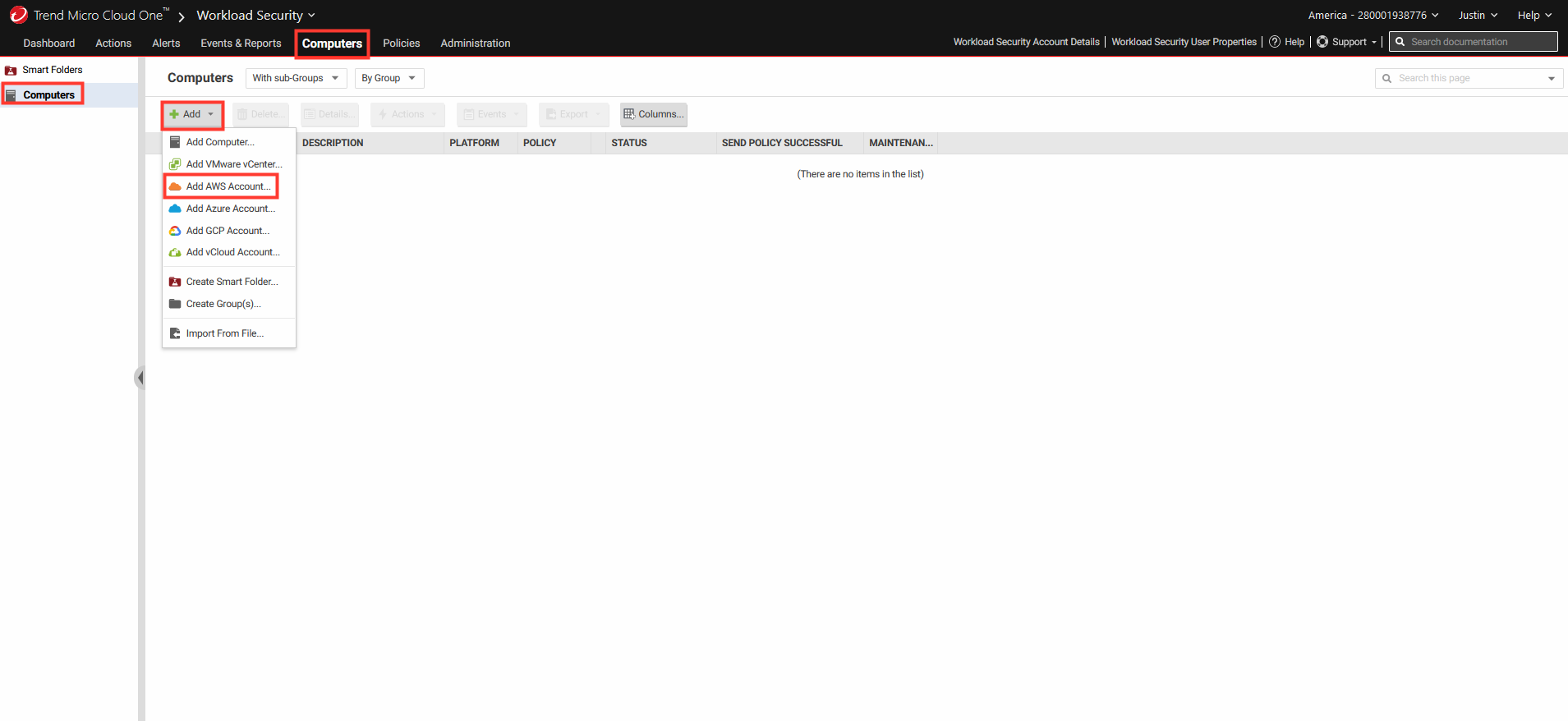Select the Computers tab
This screenshot has height=721, width=1568.
332,44
